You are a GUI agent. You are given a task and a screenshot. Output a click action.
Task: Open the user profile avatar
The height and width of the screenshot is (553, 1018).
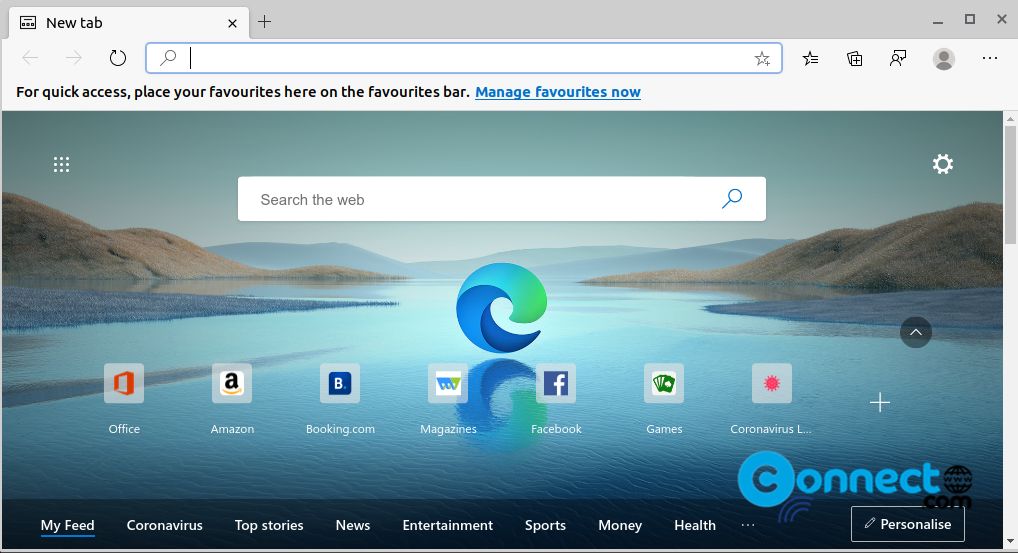[943, 59]
